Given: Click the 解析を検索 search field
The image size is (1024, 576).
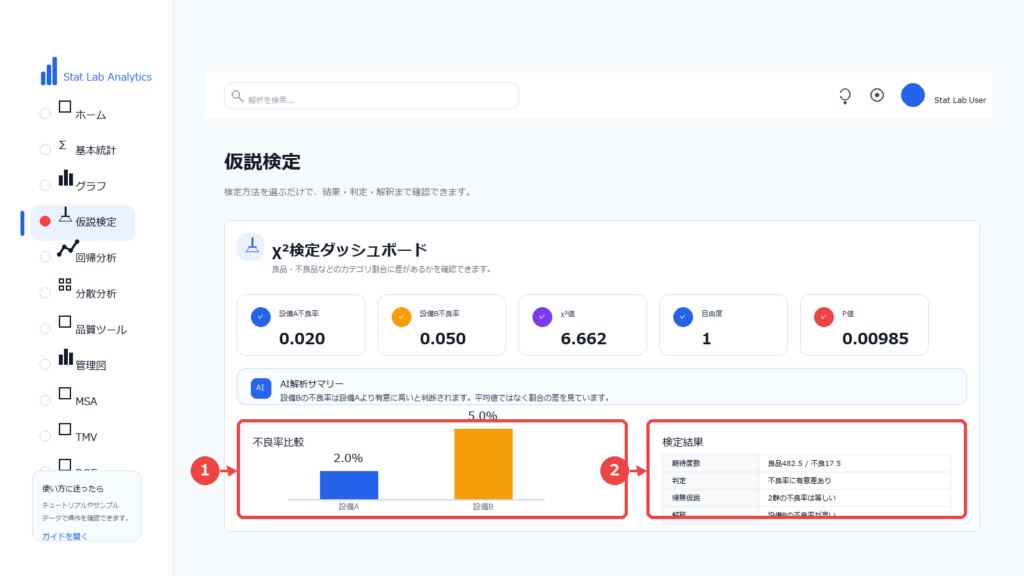Looking at the screenshot, I should 372,96.
